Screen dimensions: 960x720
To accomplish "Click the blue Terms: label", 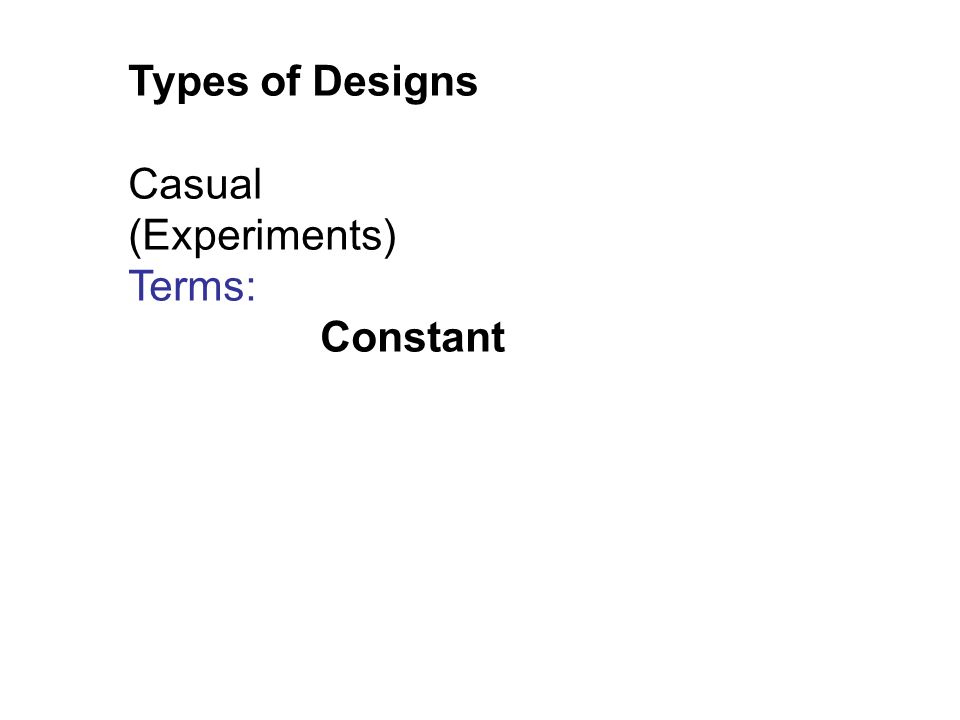I will (192, 286).
